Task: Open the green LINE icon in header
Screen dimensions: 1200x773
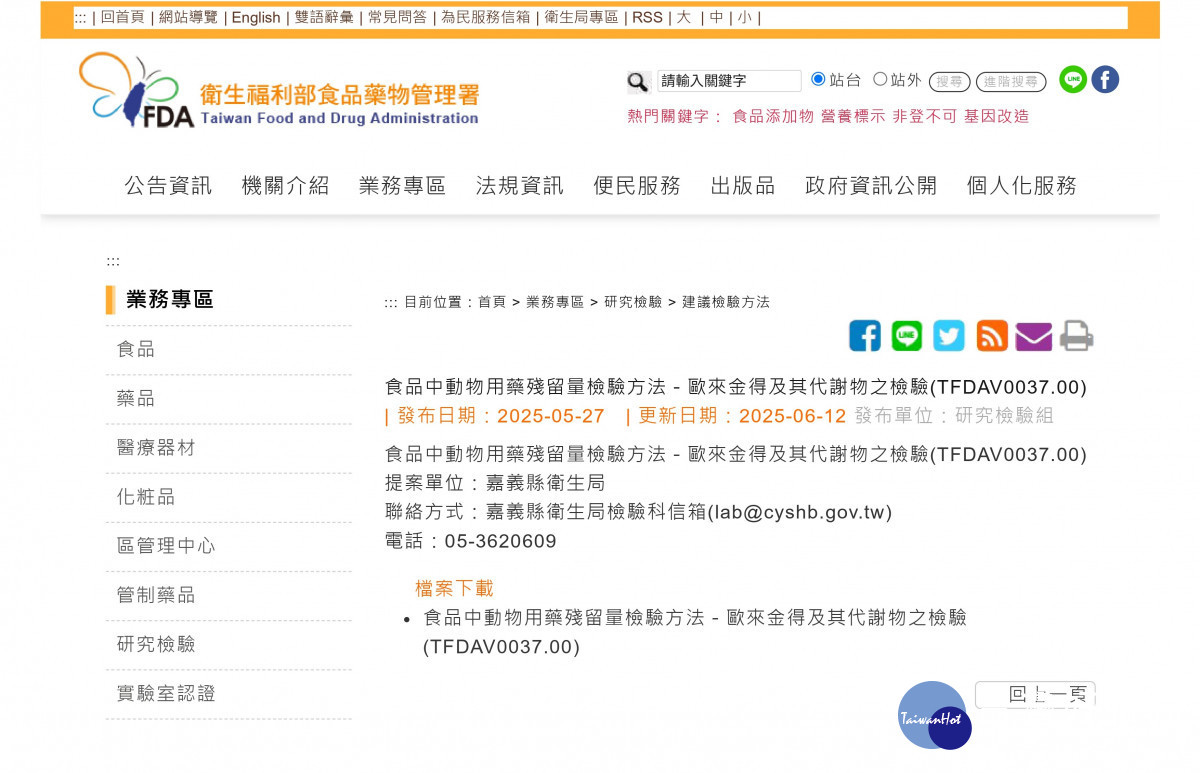Action: [1073, 80]
